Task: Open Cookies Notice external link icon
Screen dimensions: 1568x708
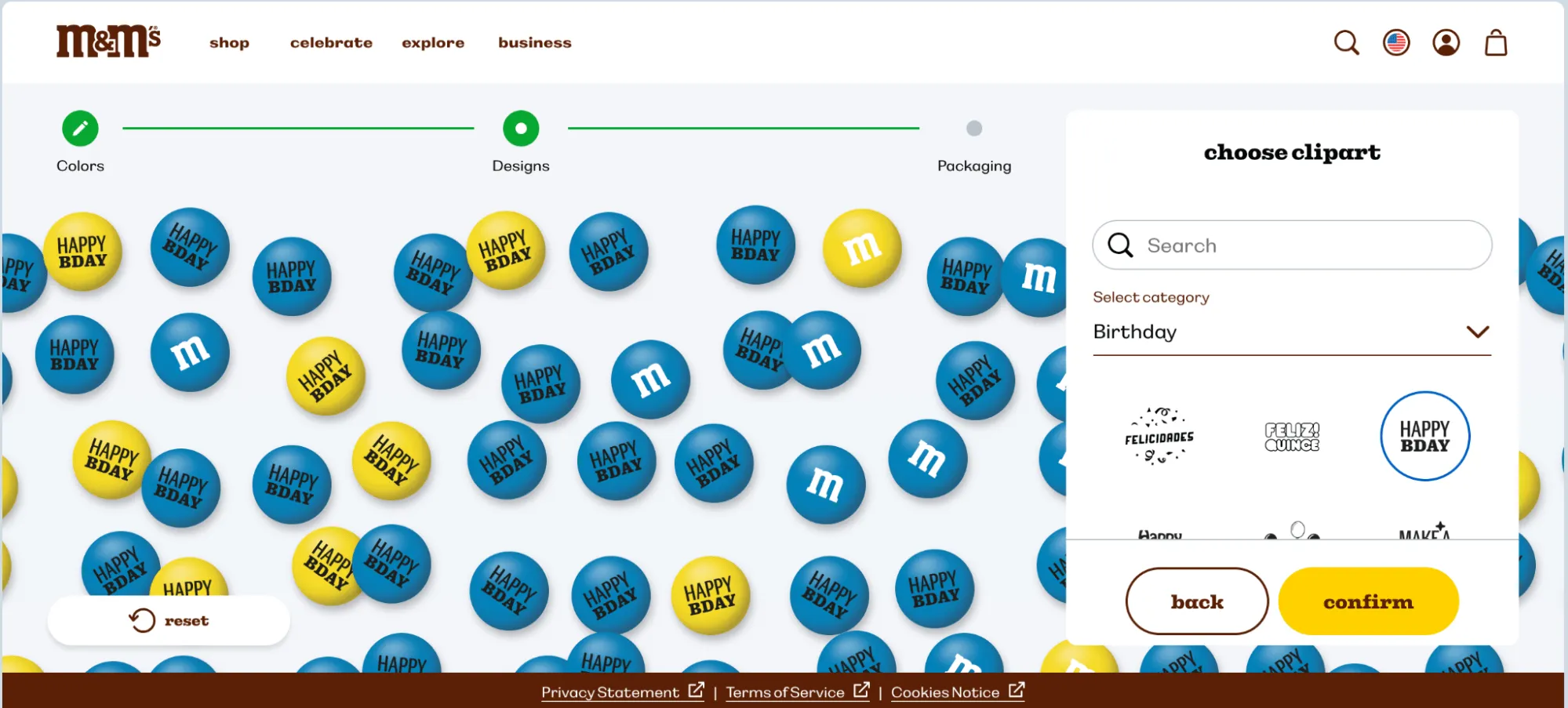Action: 1017,690
